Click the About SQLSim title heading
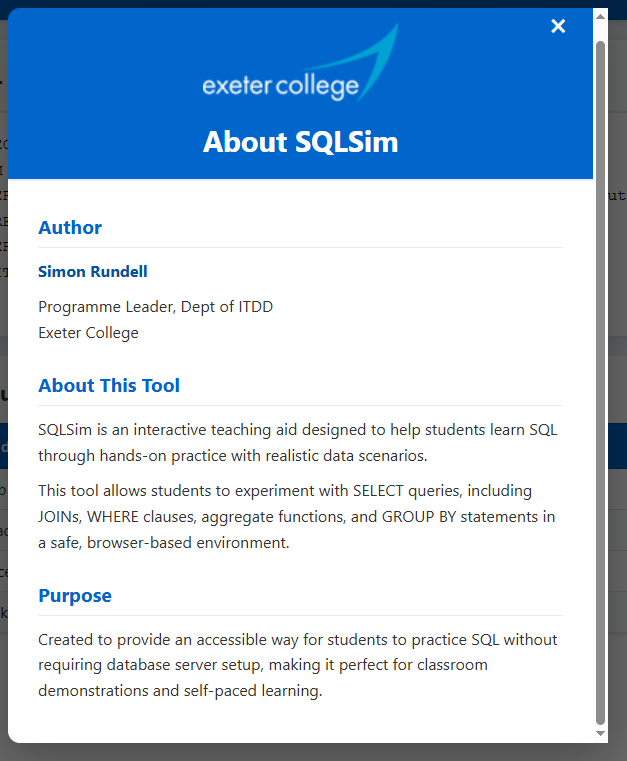627x761 pixels. click(300, 142)
